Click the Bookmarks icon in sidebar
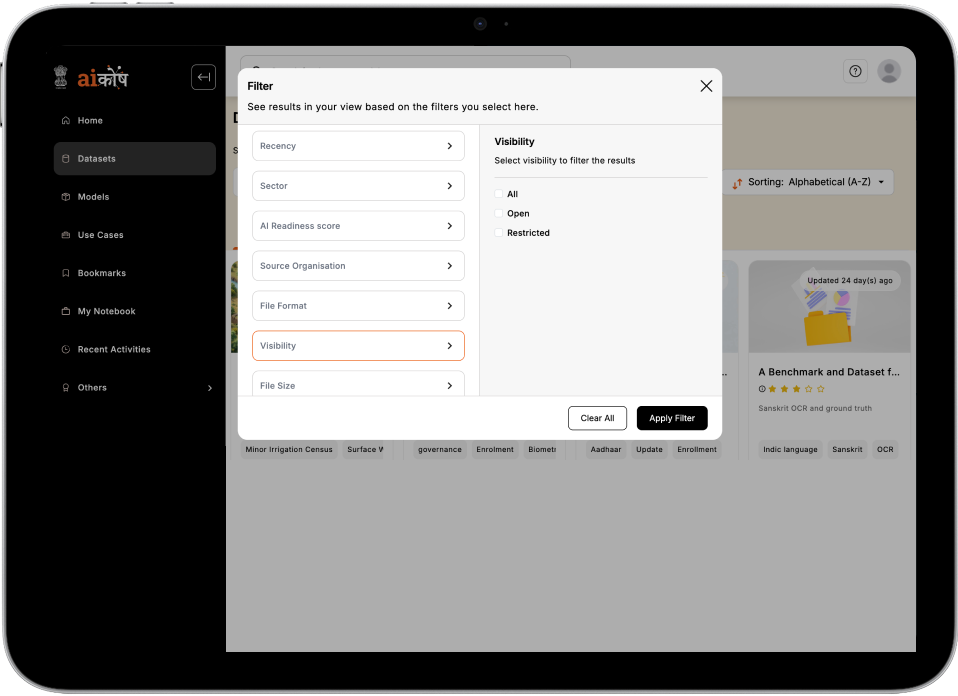The image size is (958, 696). point(66,273)
